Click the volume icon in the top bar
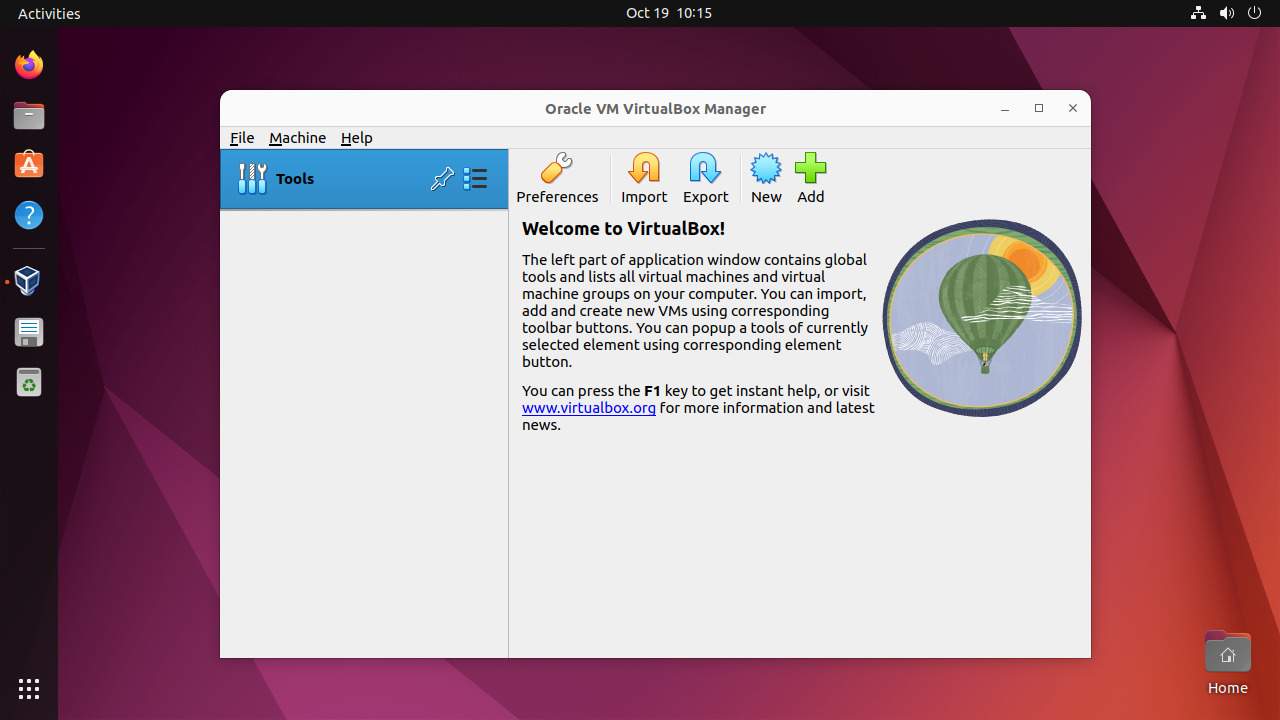 [x=1226, y=13]
